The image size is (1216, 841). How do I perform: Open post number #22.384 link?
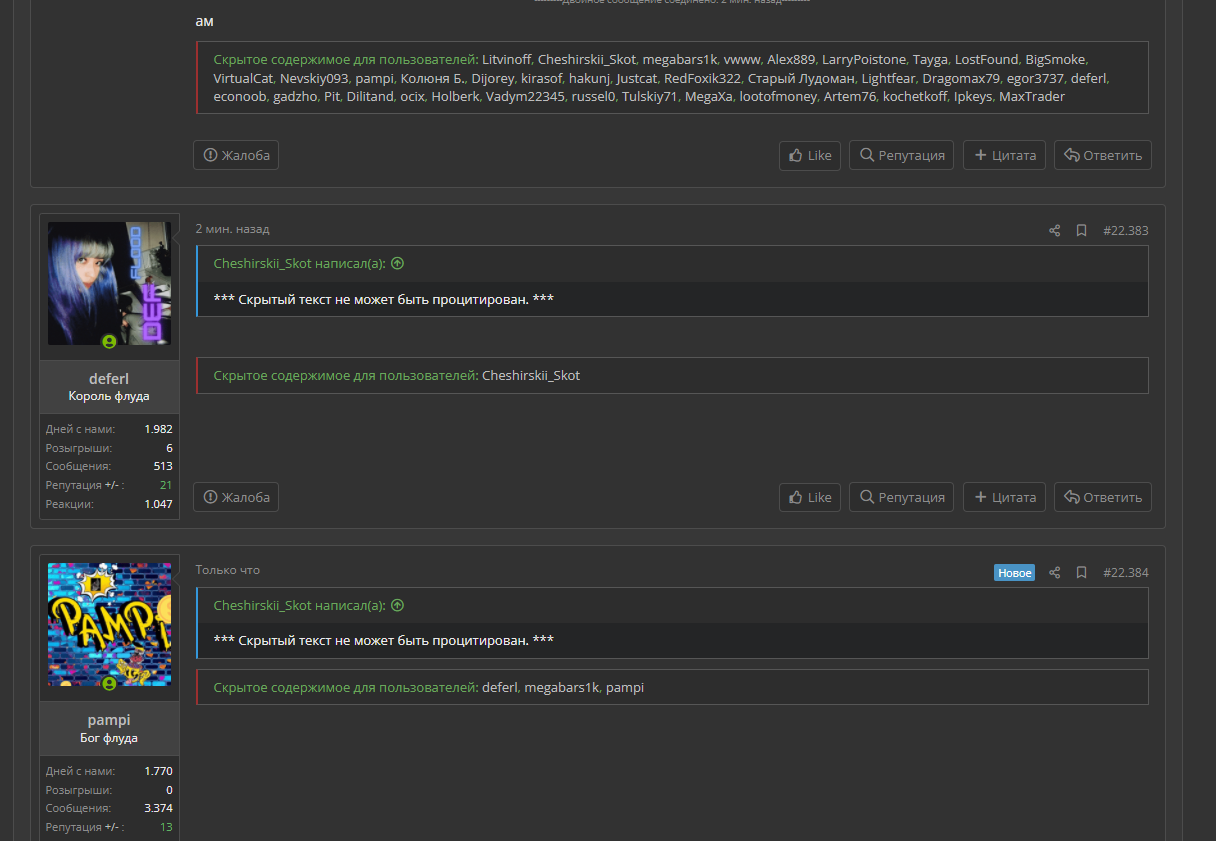[1126, 573]
